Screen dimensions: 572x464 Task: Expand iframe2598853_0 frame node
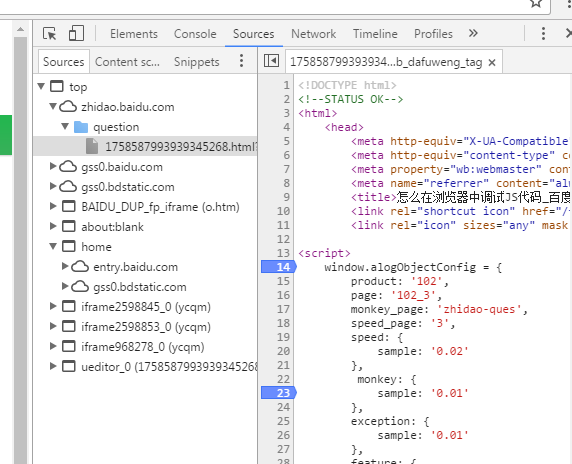pos(53,326)
